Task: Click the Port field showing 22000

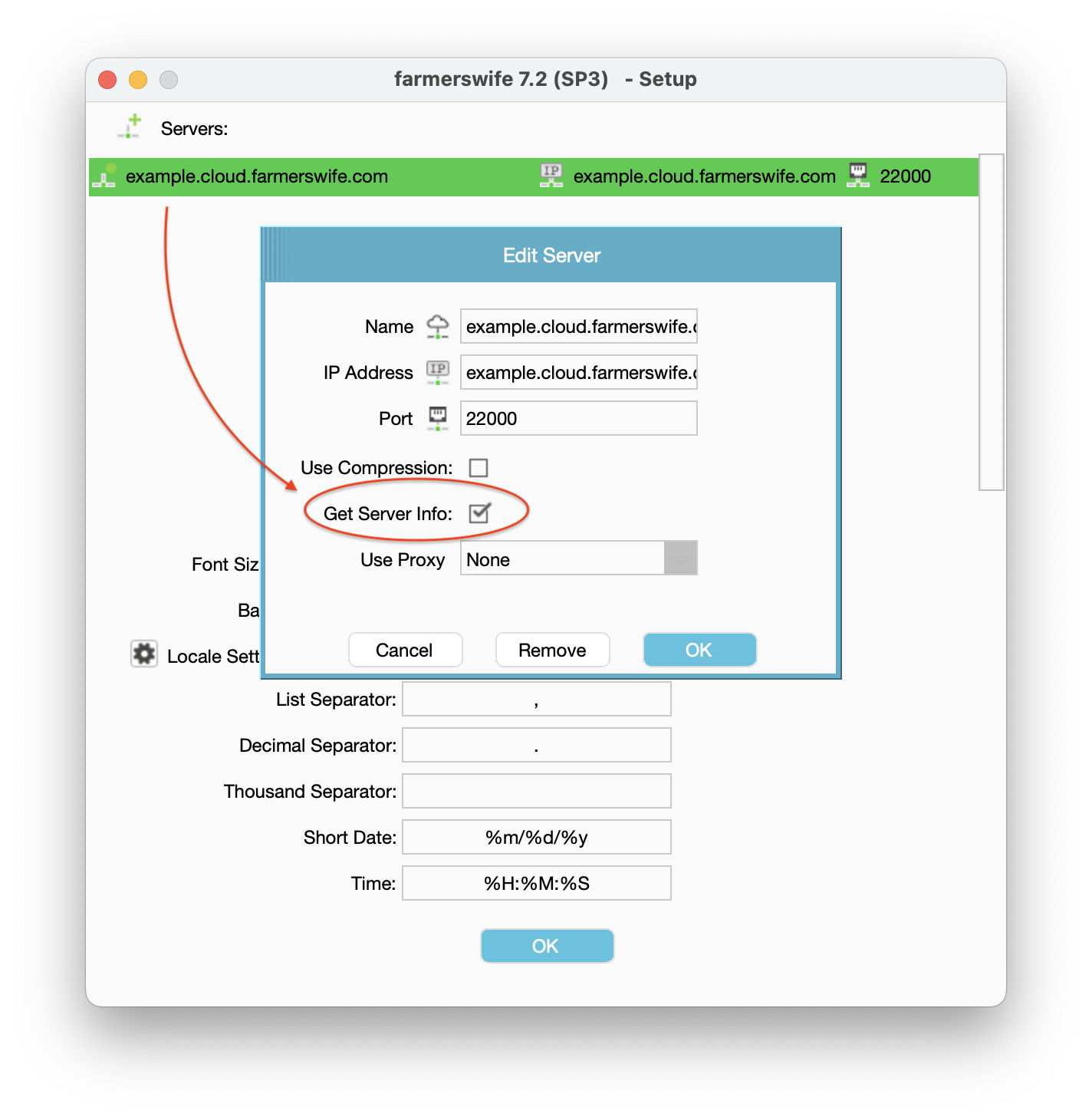Action: 579,418
